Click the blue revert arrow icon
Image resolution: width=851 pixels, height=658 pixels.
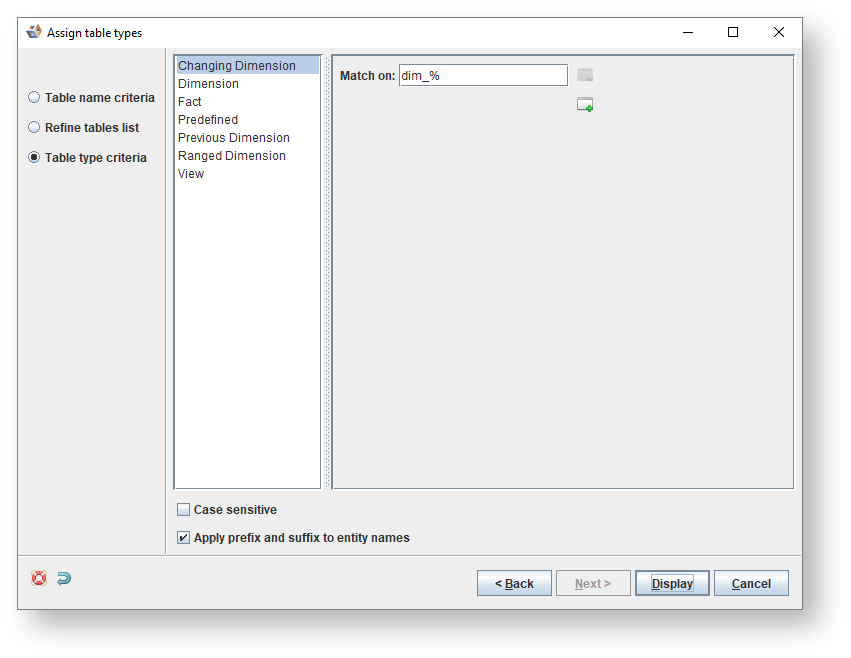(63, 578)
